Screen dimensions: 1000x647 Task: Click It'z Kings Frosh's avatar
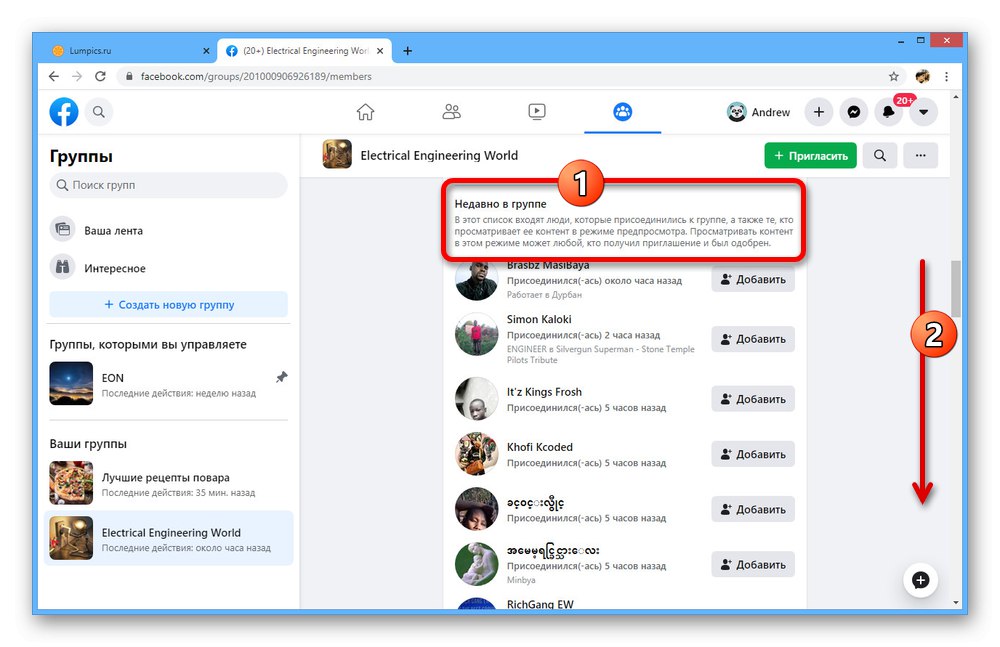476,399
